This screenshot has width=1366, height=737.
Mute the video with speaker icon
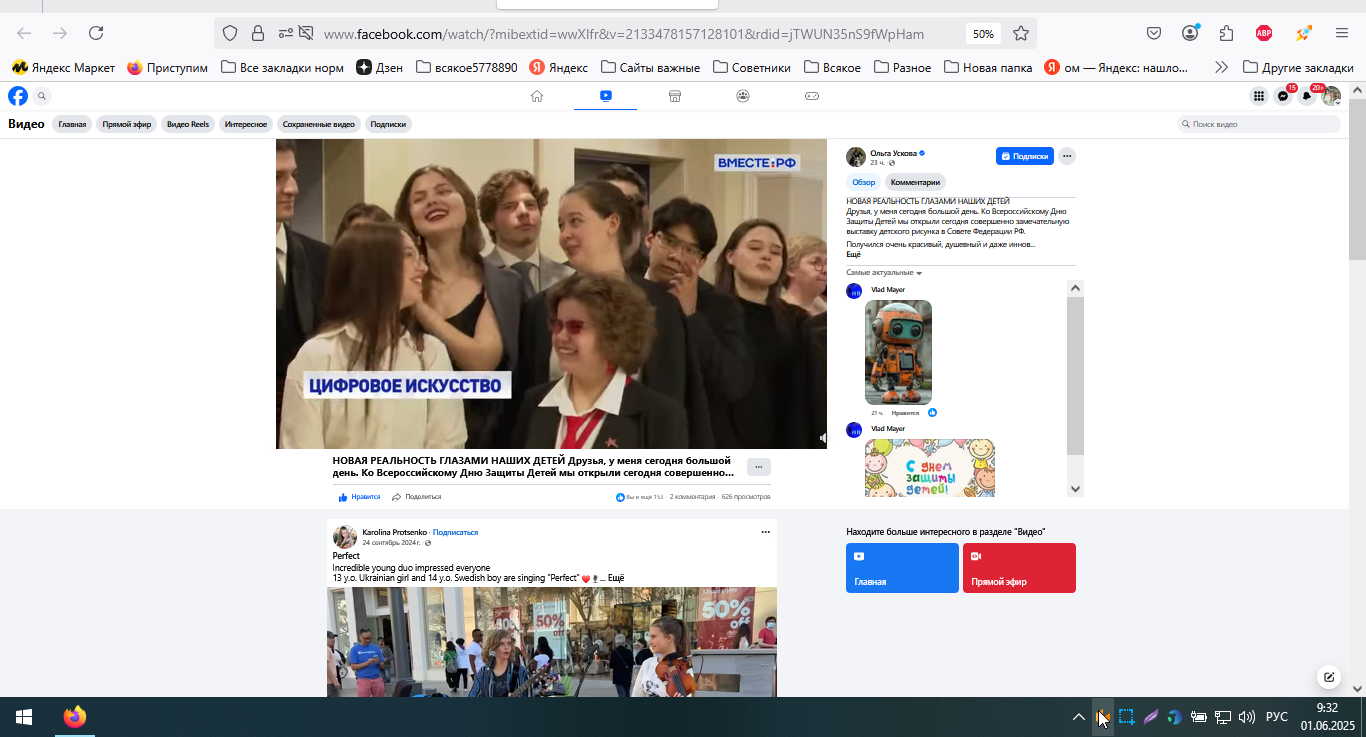coord(823,438)
